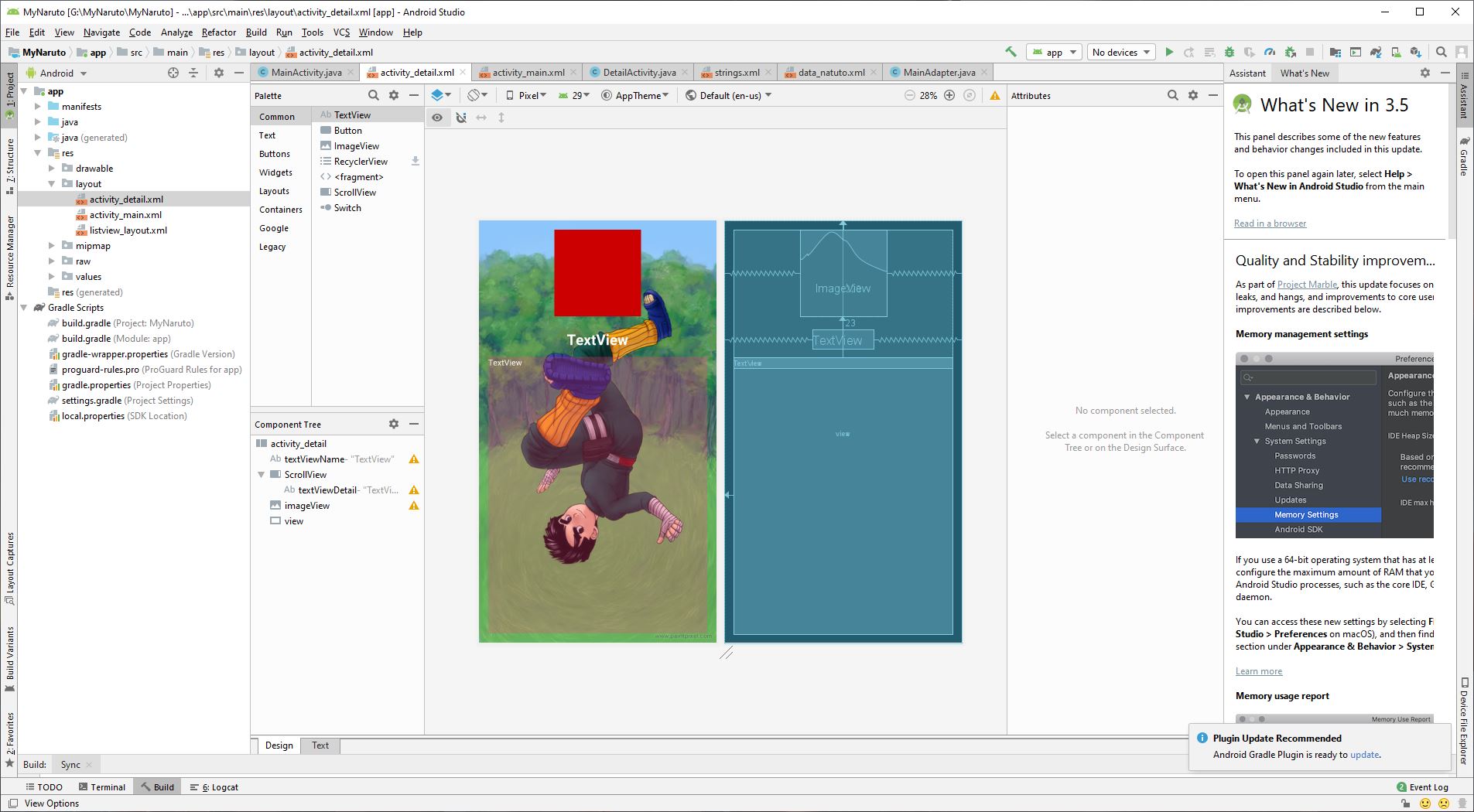Open the Profile app gauge icon
The height and width of the screenshot is (812, 1474).
tap(1270, 52)
